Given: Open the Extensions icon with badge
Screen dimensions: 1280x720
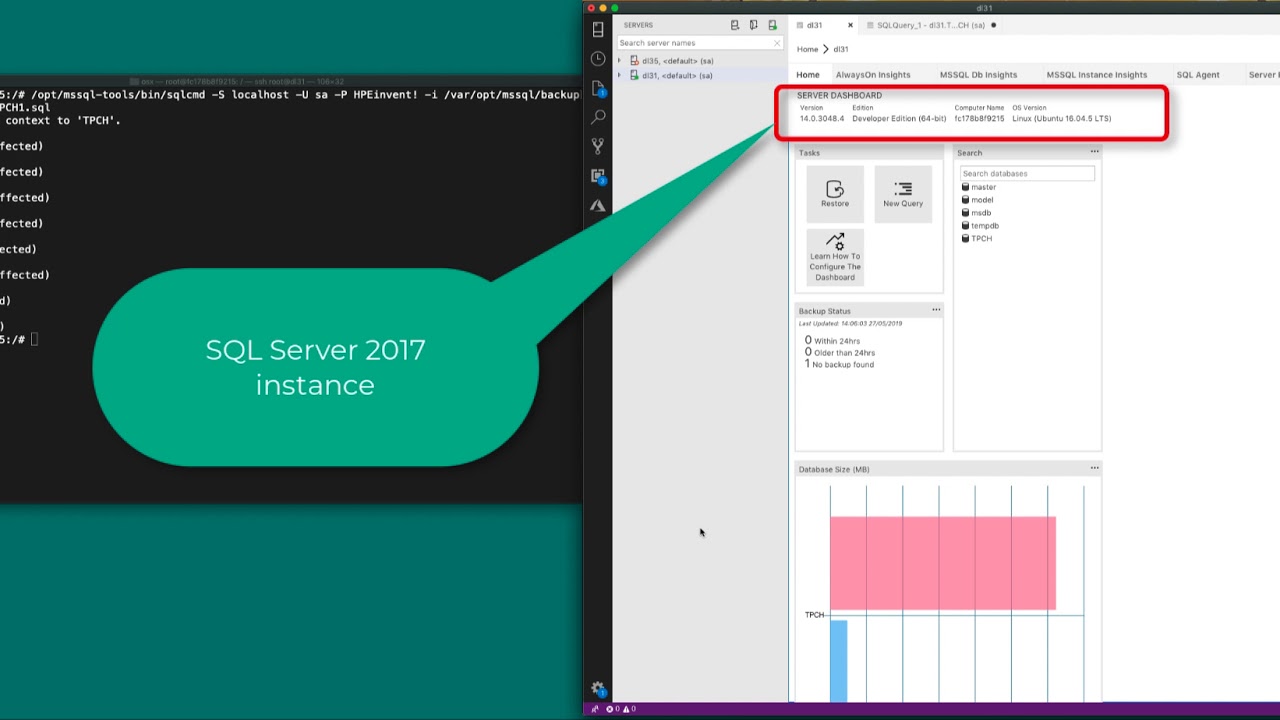Looking at the screenshot, I should [x=598, y=176].
